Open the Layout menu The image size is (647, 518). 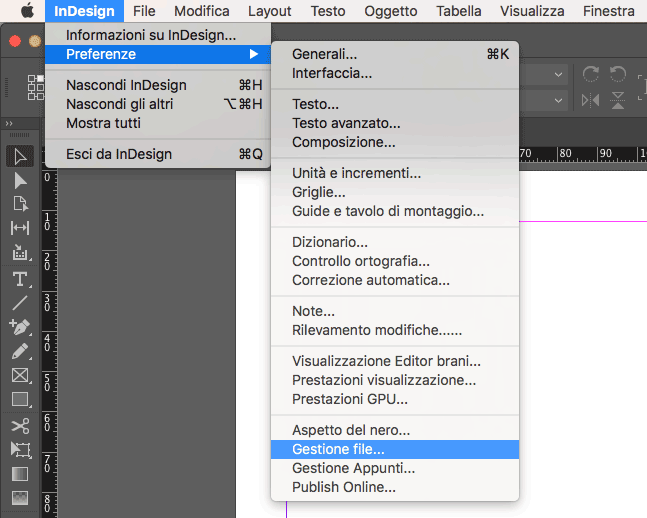tap(269, 11)
